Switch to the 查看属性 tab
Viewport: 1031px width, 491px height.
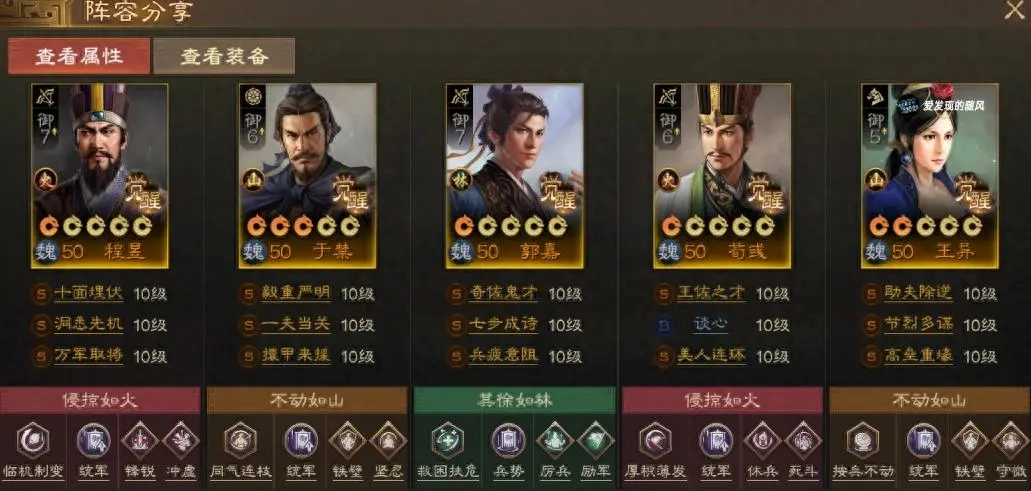point(79,56)
